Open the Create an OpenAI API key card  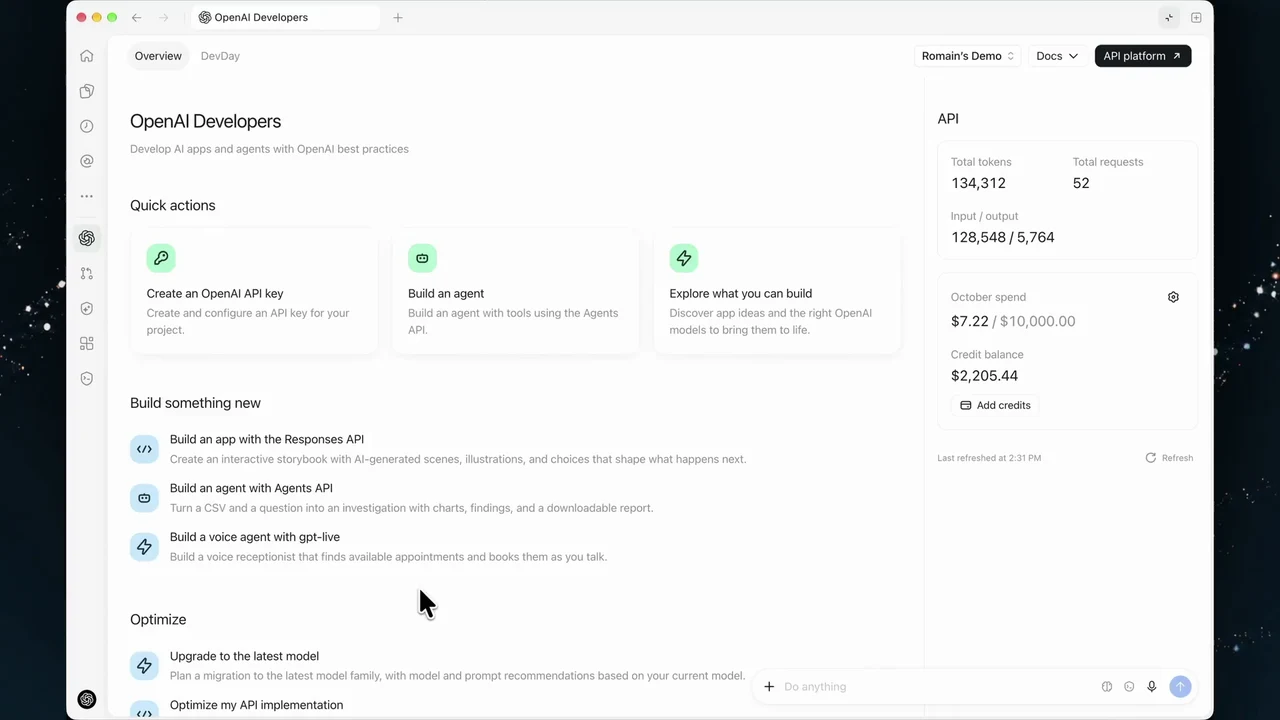tap(254, 291)
